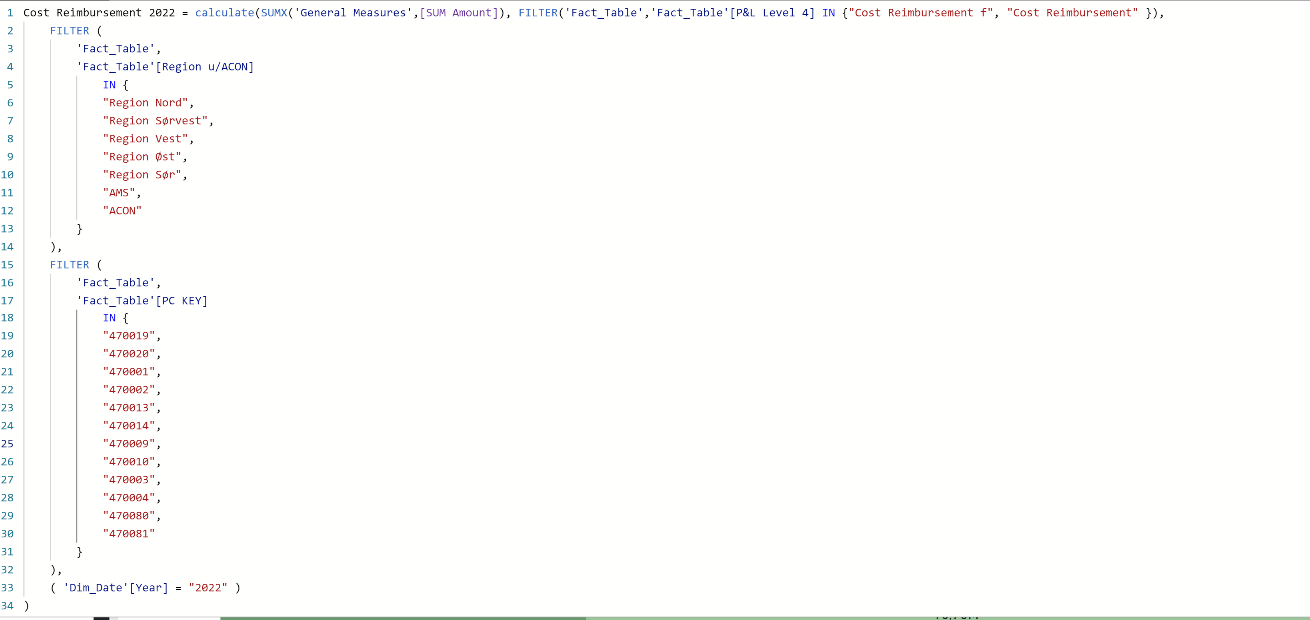Click the calculate function on line 1
This screenshot has width=1310, height=620.
pos(224,12)
